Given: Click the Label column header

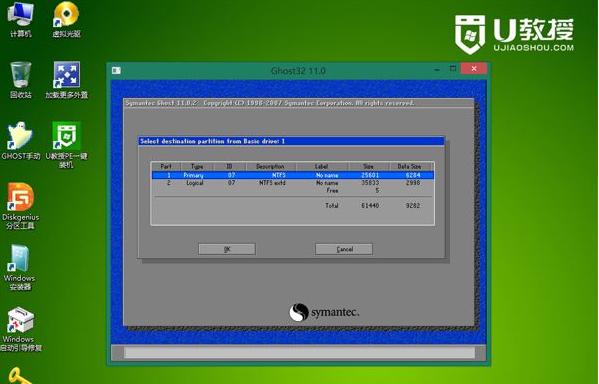Looking at the screenshot, I should click(322, 166).
